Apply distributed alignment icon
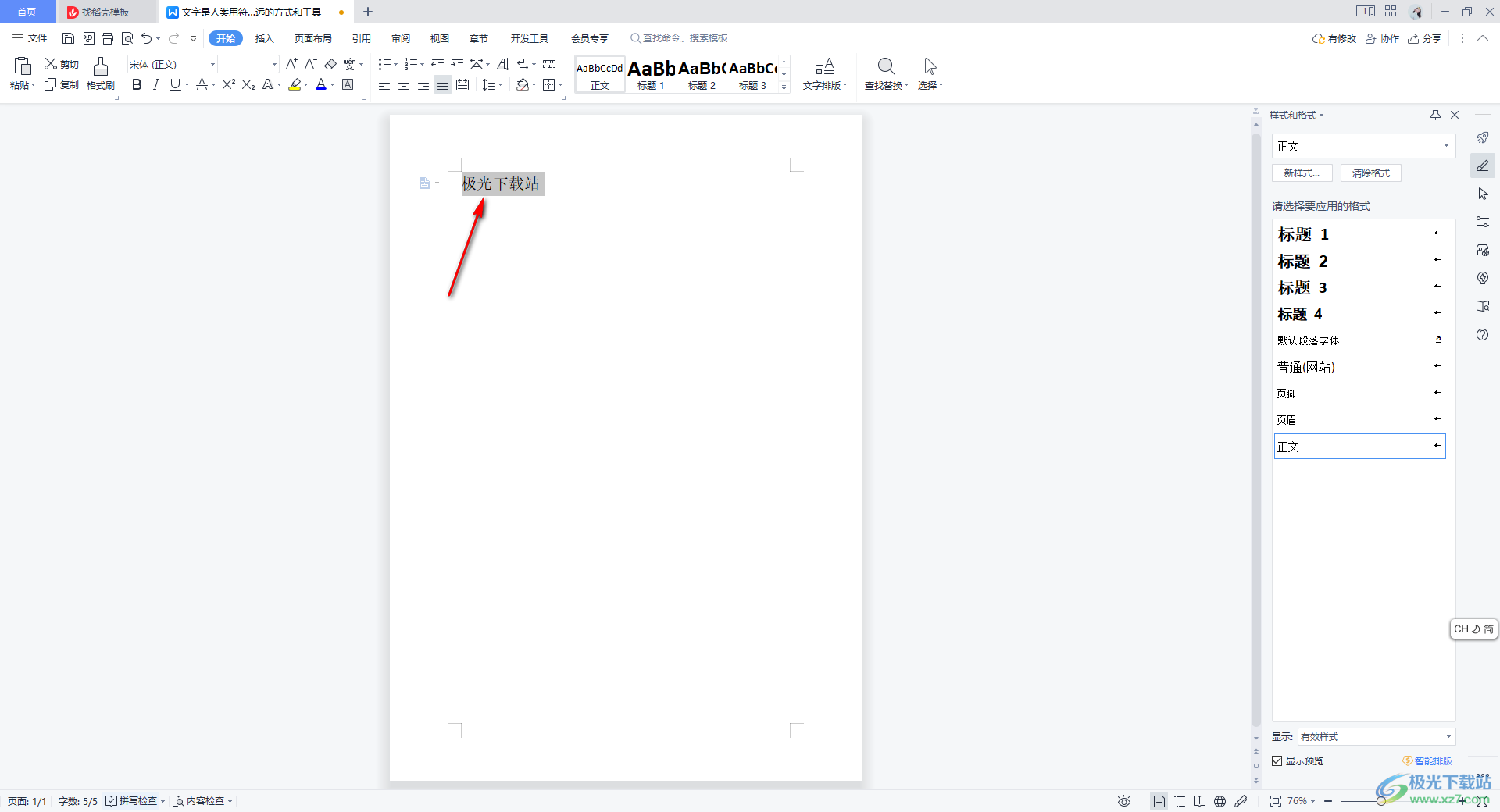Image resolution: width=1500 pixels, height=812 pixels. (462, 84)
